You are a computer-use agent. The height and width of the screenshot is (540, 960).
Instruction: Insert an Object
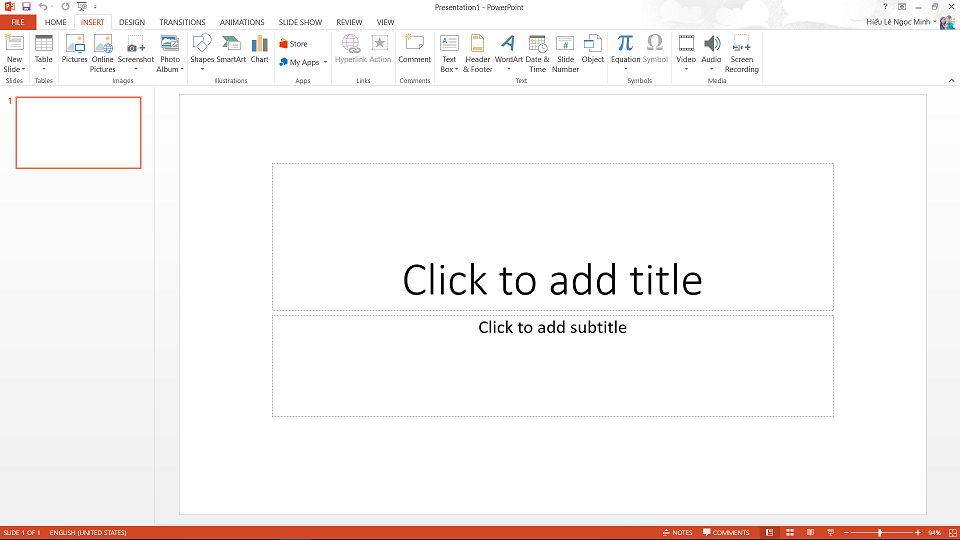tap(593, 49)
